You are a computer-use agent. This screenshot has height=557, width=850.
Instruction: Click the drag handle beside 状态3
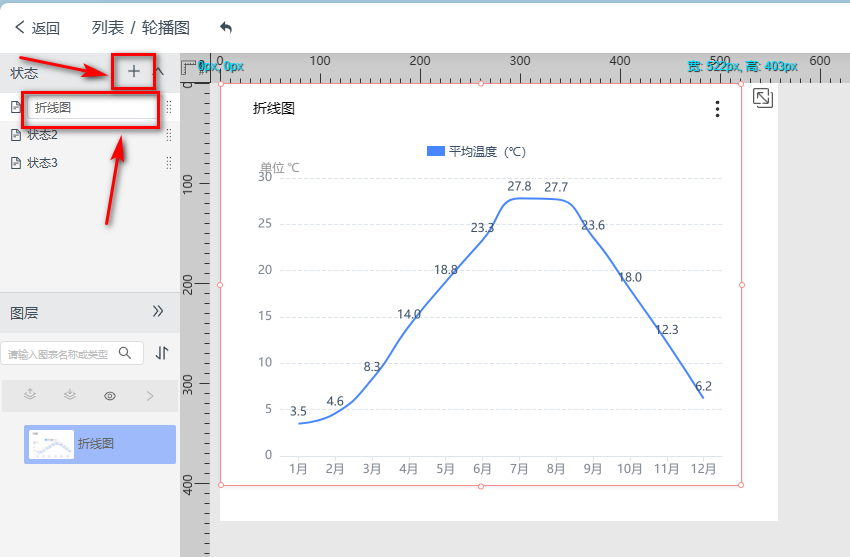[x=168, y=162]
